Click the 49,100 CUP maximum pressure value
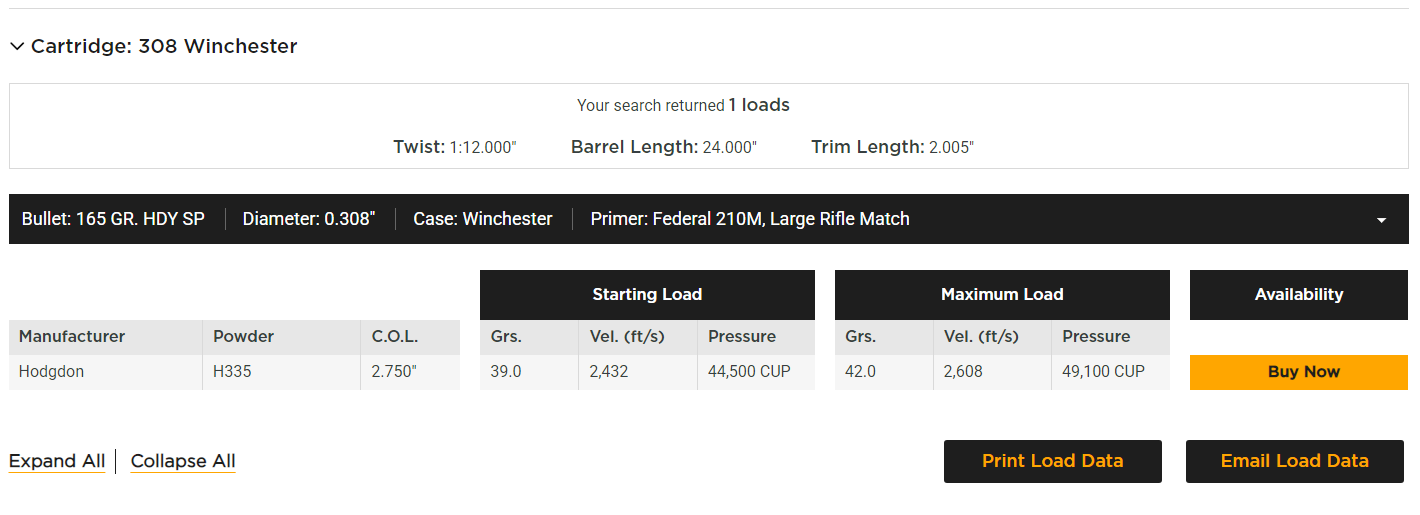 pyautogui.click(x=1103, y=372)
